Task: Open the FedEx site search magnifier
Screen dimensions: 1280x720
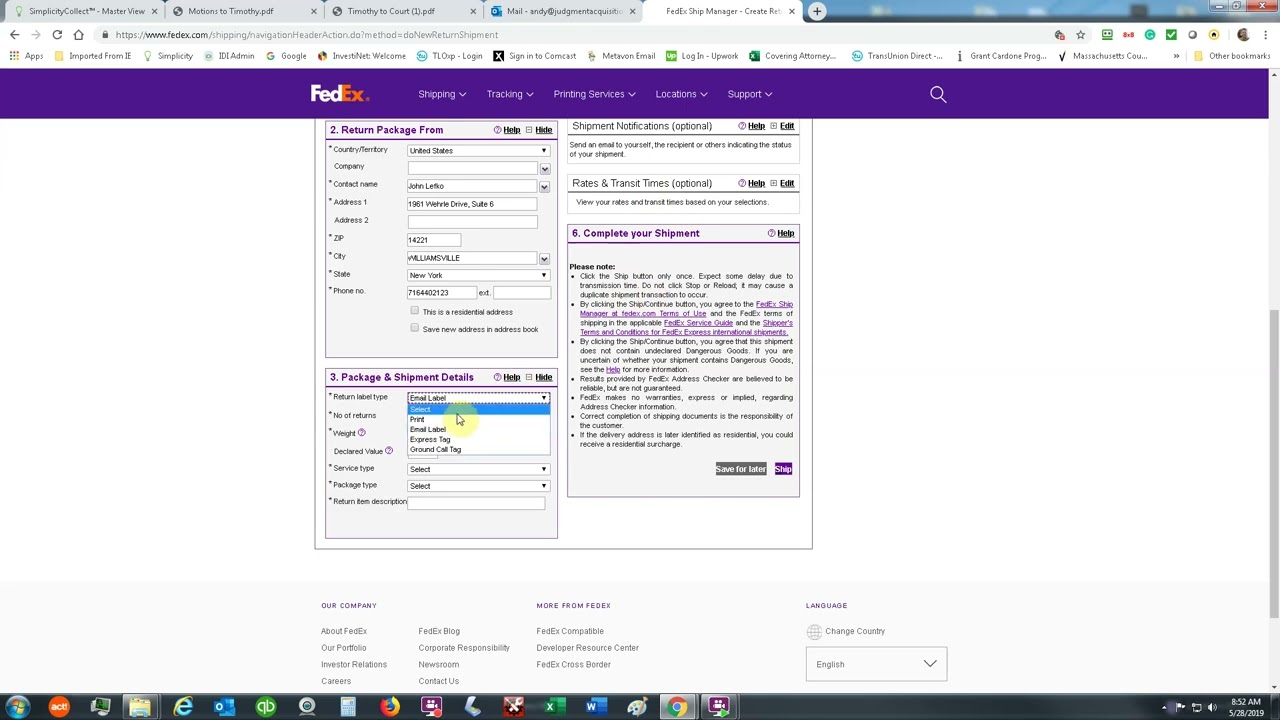Action: [938, 94]
